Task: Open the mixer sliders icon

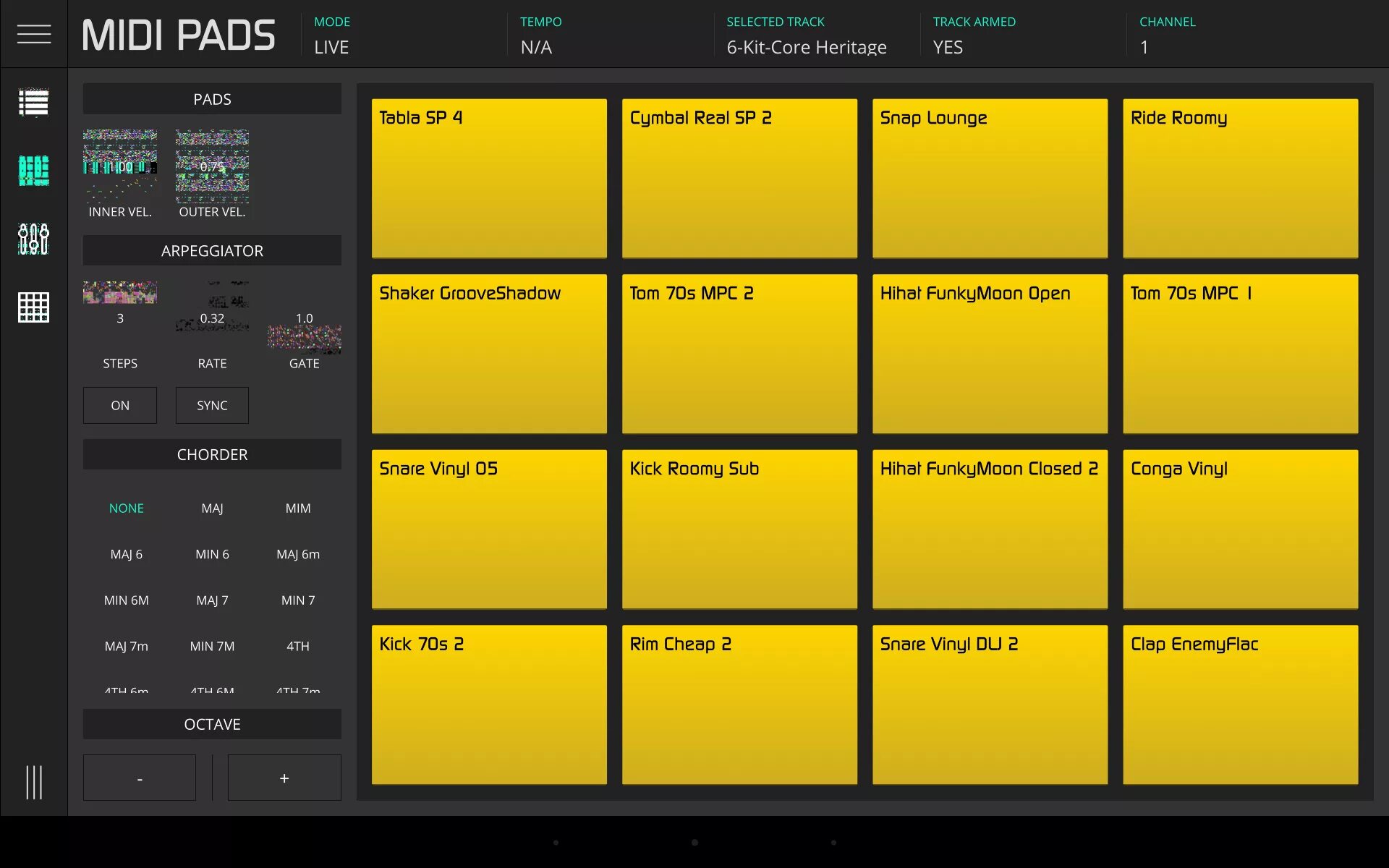Action: click(33, 239)
